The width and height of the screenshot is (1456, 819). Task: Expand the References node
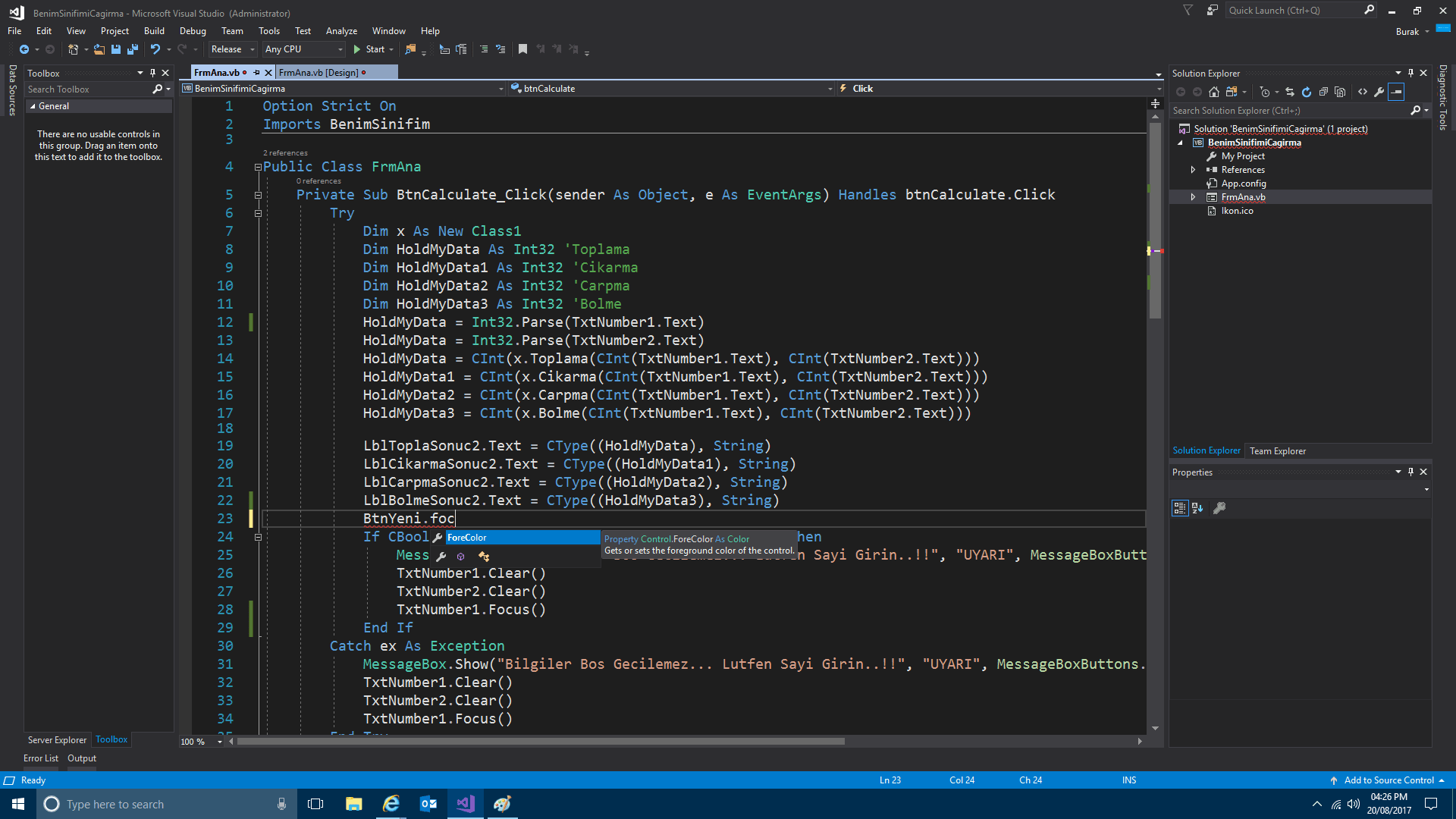pyautogui.click(x=1193, y=169)
